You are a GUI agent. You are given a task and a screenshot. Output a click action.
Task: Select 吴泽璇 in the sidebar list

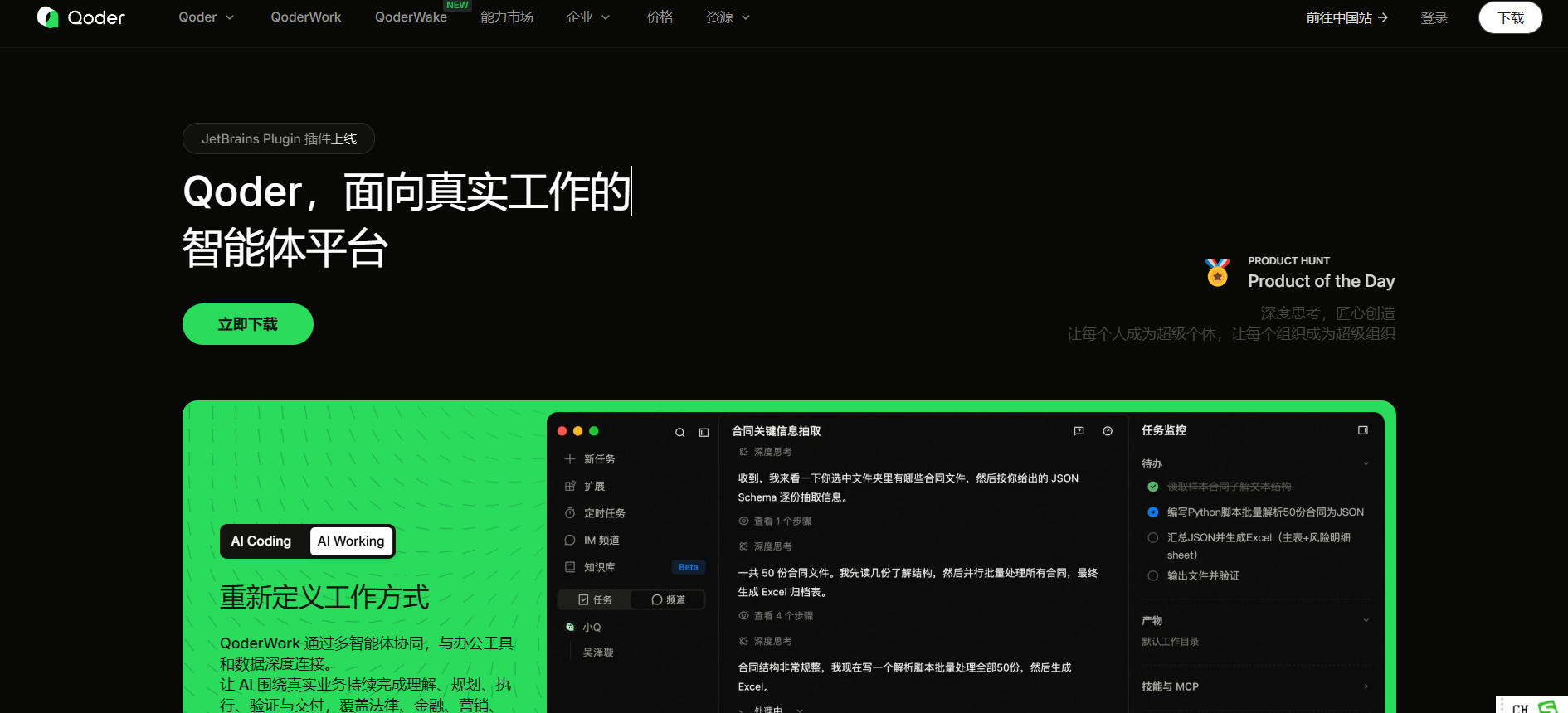pos(598,652)
